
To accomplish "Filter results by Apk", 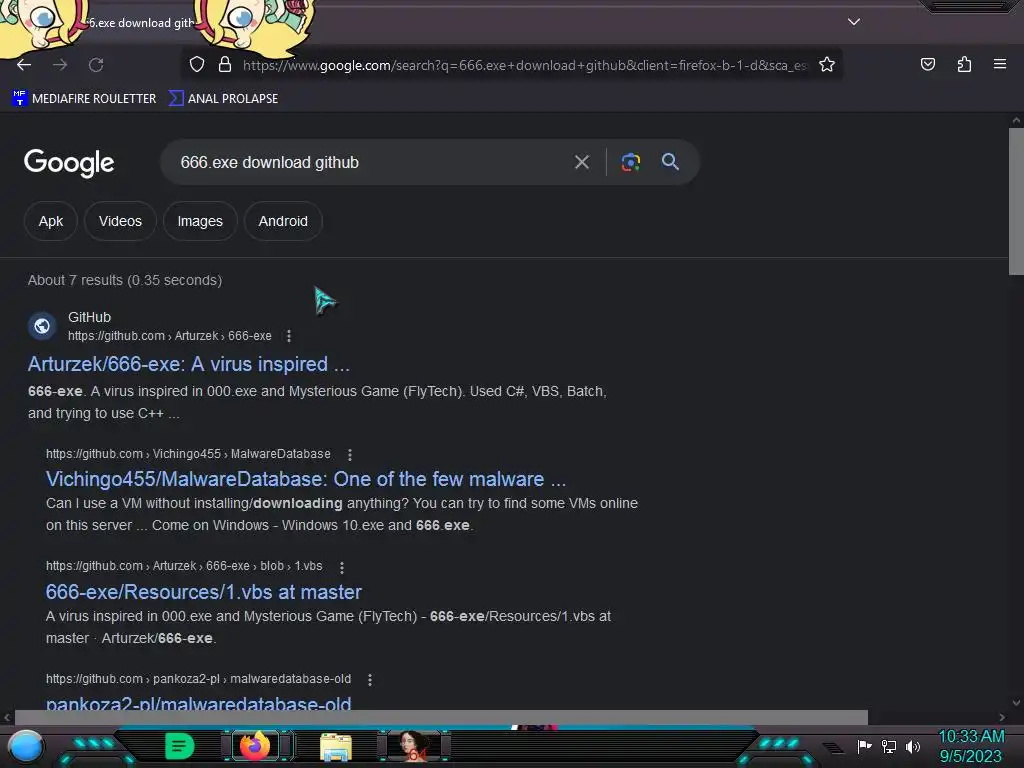I will coord(51,221).
